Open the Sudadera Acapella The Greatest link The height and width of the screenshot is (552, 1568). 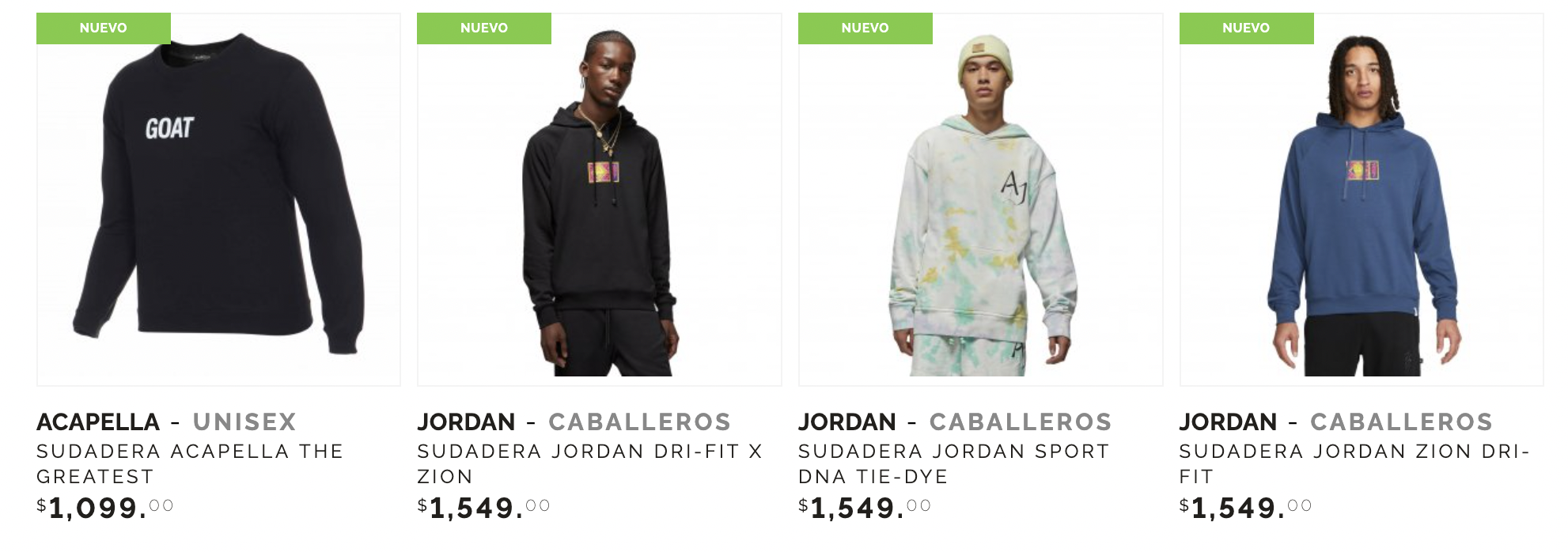190,463
